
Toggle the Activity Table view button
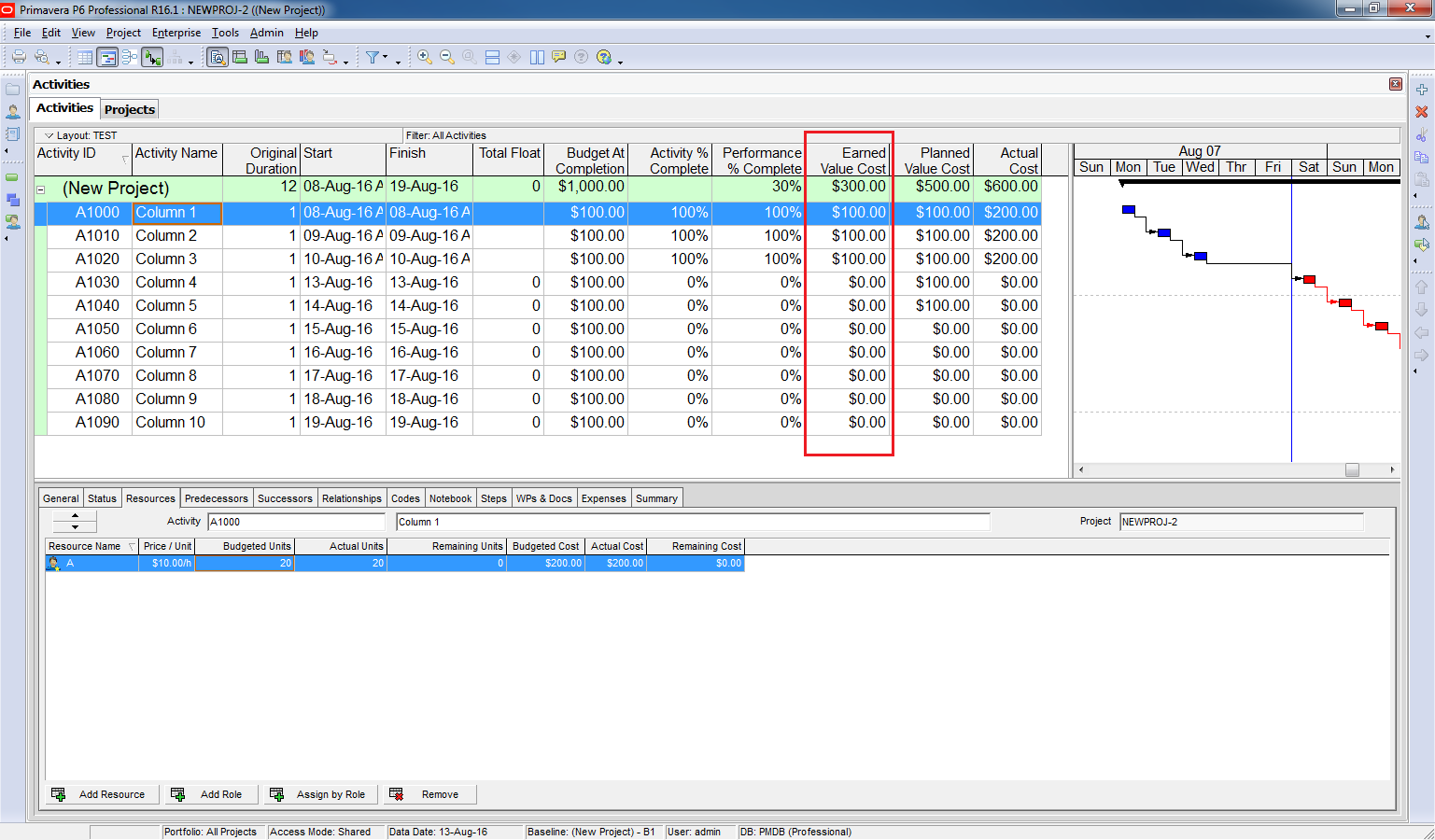85,58
